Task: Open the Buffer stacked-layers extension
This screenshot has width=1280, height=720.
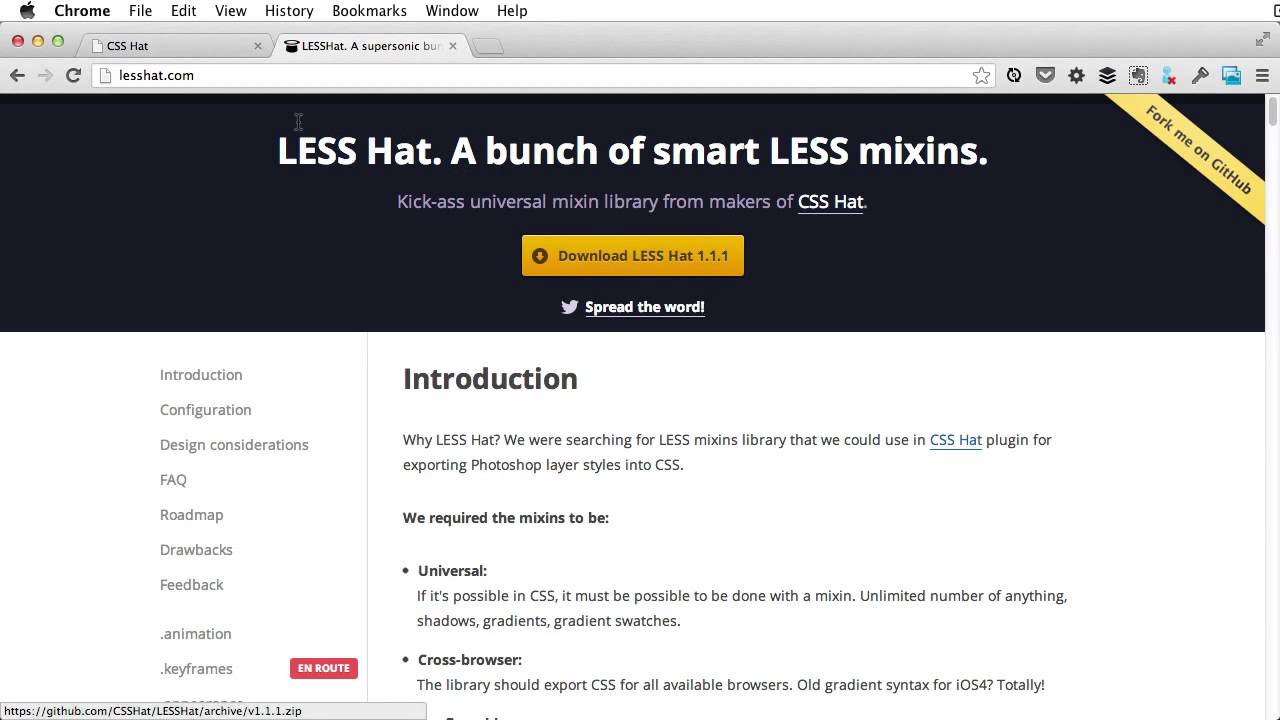Action: (1107, 75)
